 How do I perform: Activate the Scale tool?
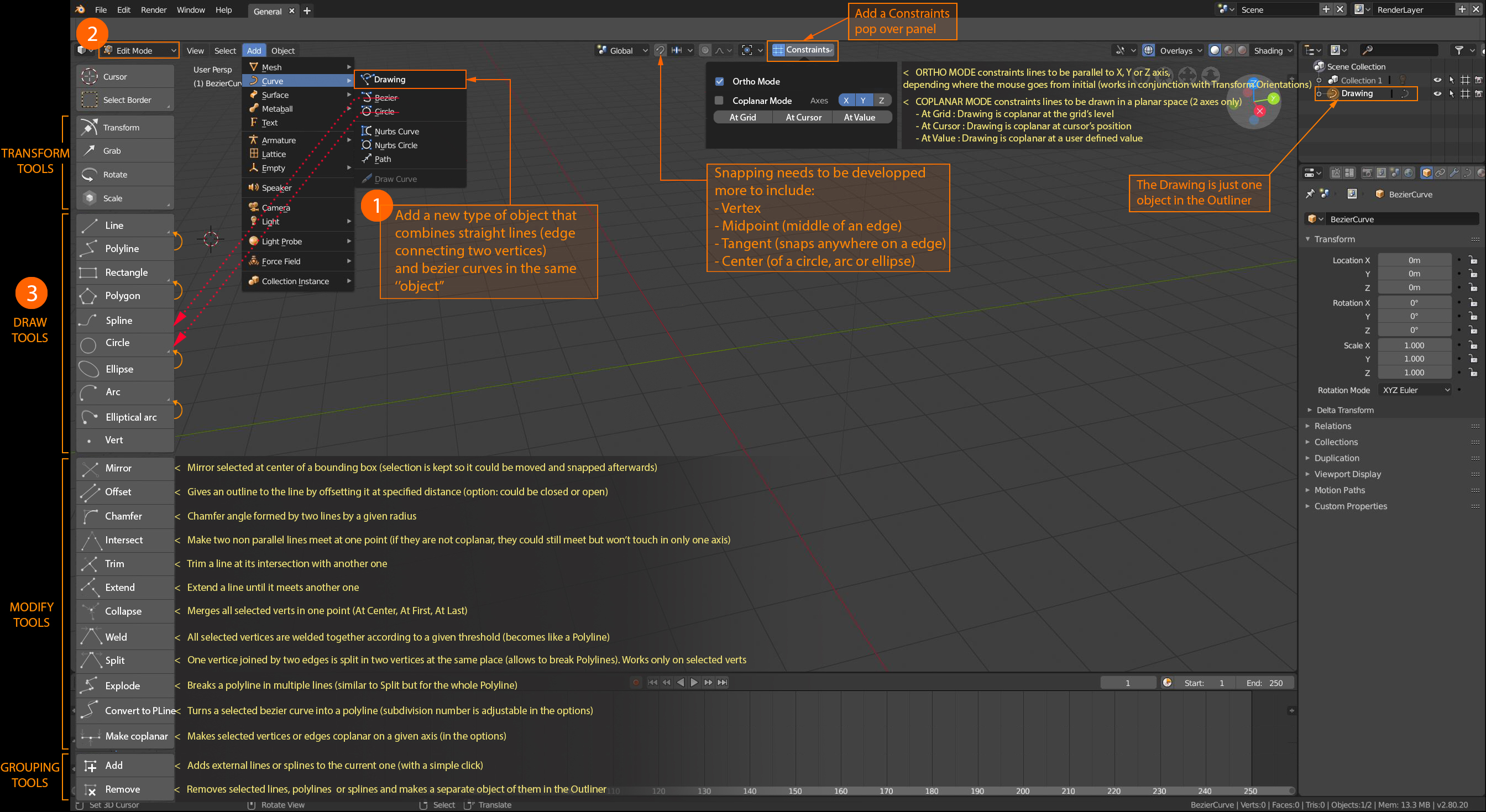124,198
